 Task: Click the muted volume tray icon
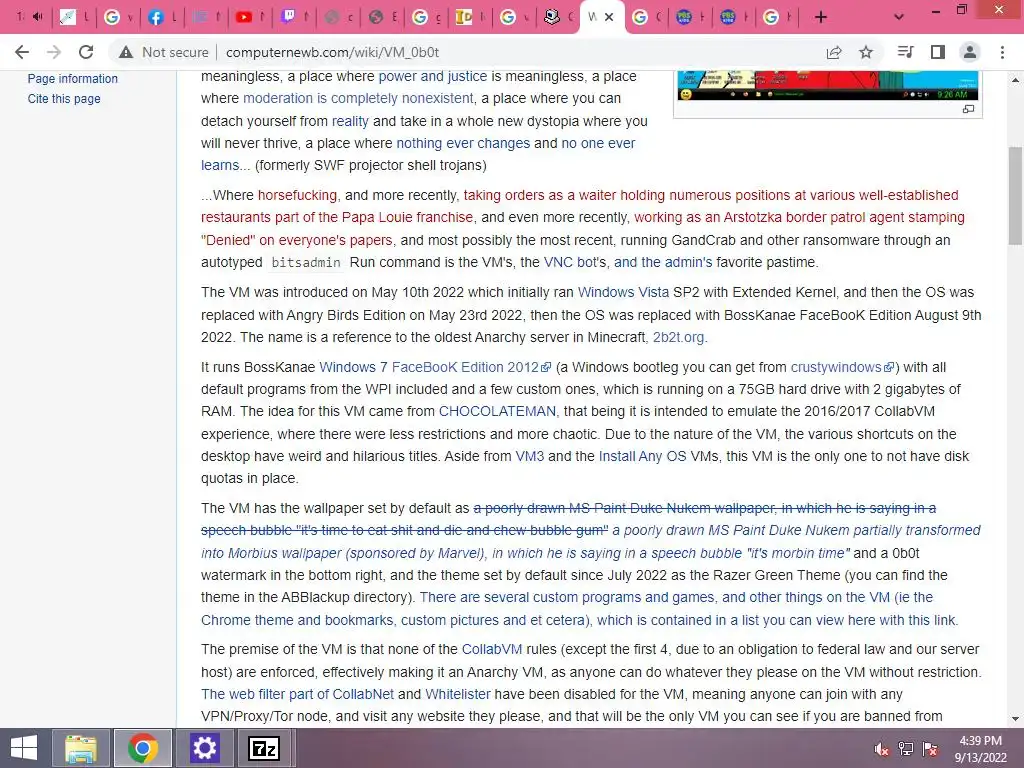[x=882, y=749]
